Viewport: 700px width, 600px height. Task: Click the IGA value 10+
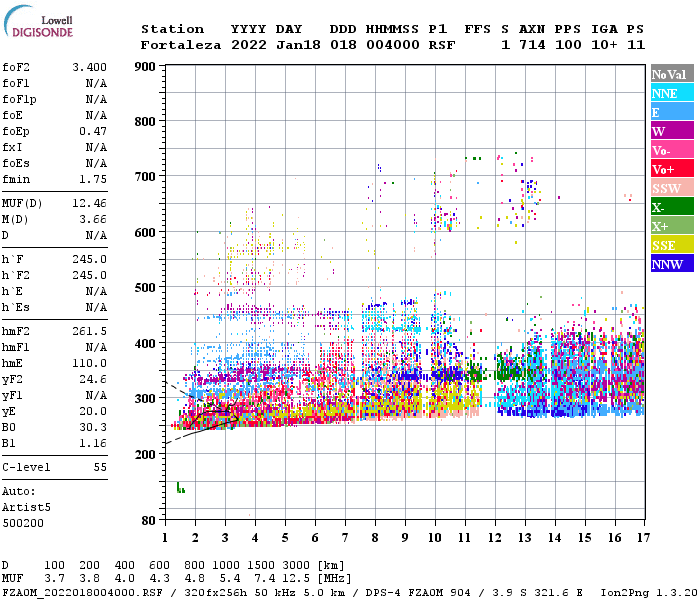tap(604, 45)
